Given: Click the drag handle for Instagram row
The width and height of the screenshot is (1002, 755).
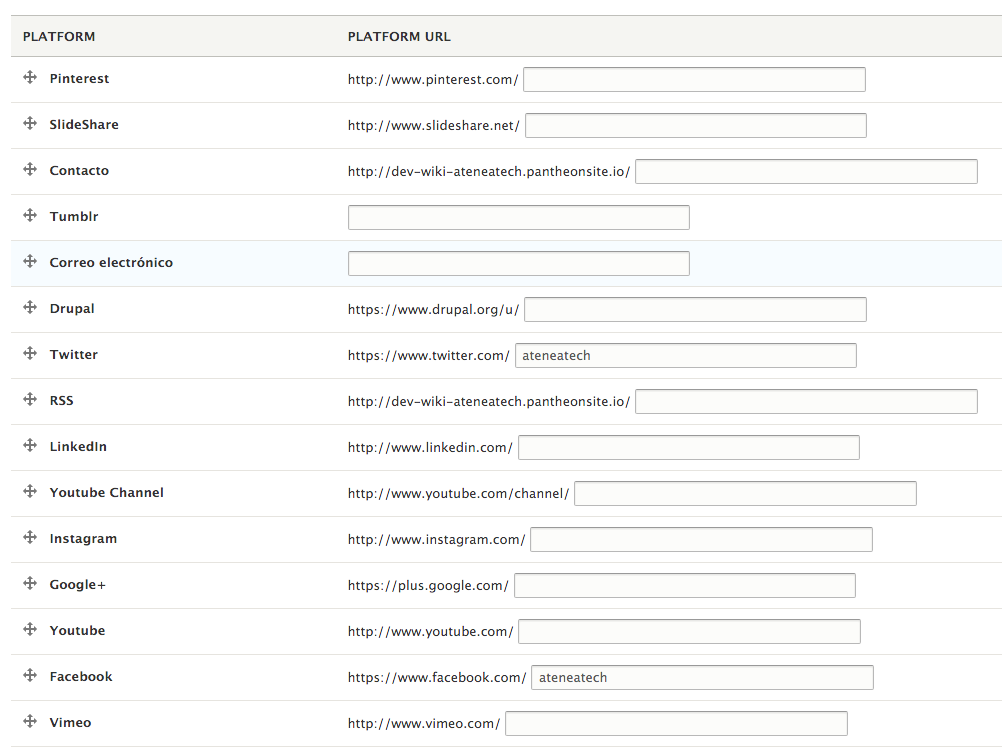Looking at the screenshot, I should 30,538.
